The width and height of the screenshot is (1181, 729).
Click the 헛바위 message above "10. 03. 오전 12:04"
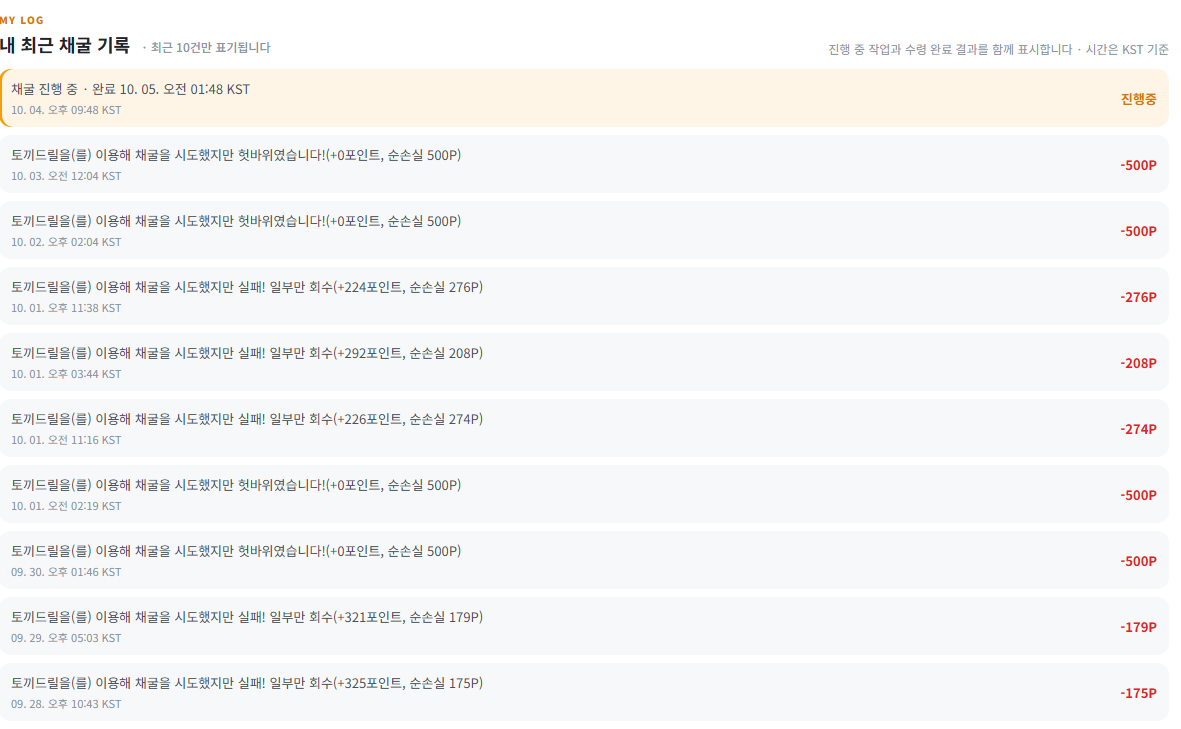(236, 155)
